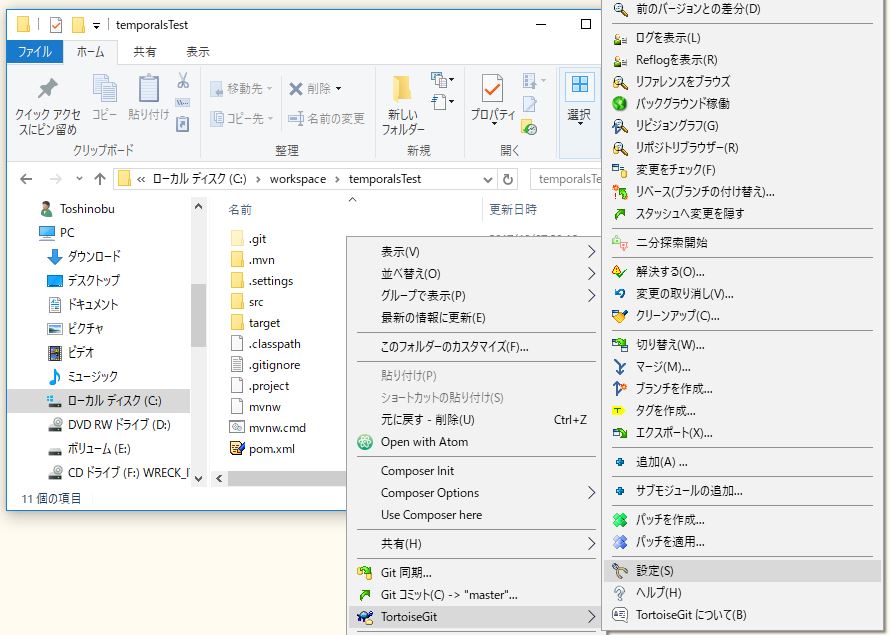Viewport: 890px width, 635px height.
Task: Click エクスポート(X) export icon
Action: [620, 433]
